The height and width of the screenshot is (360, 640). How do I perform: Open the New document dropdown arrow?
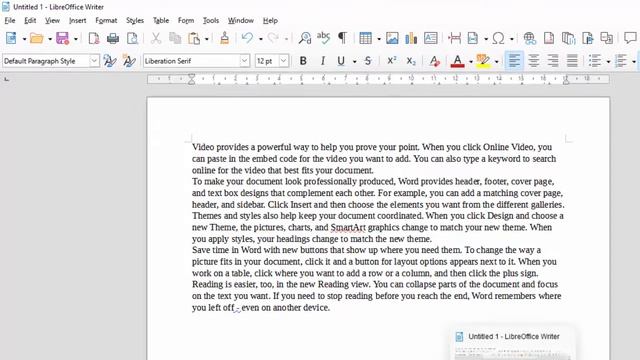pos(24,39)
